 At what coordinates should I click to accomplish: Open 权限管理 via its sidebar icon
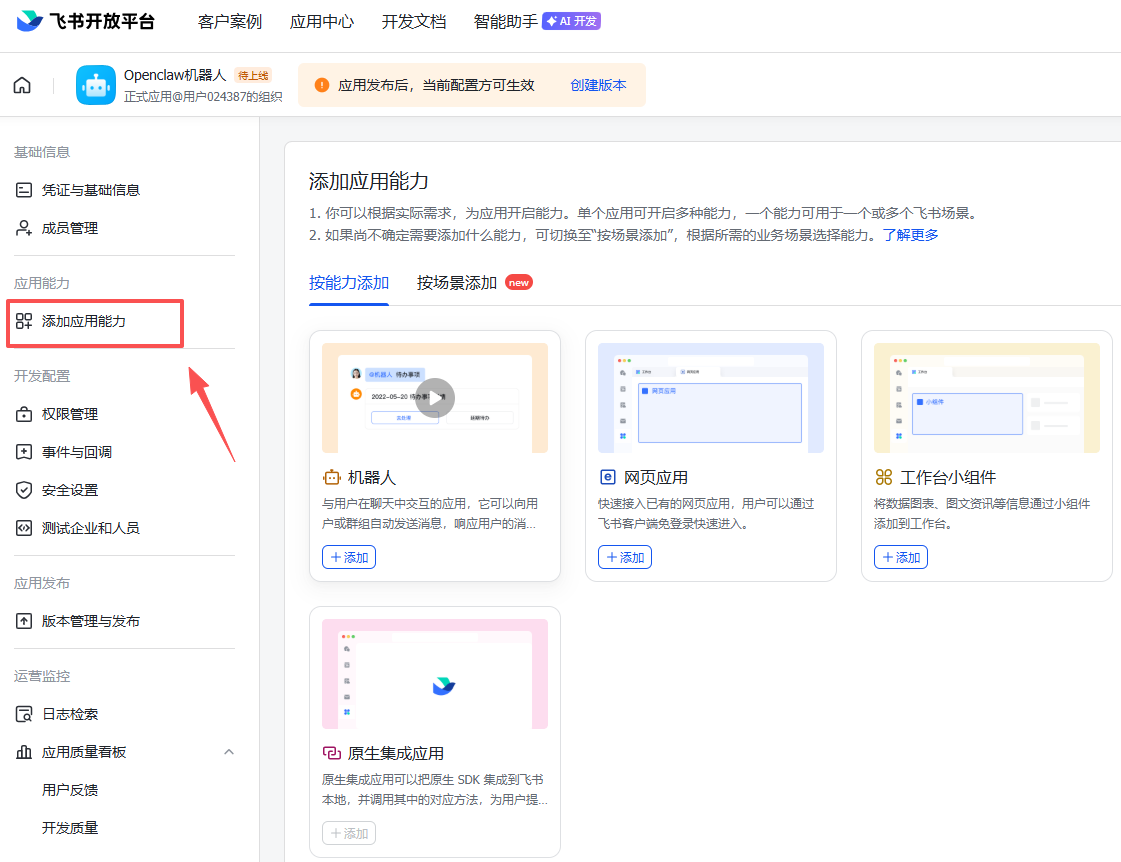point(26,413)
